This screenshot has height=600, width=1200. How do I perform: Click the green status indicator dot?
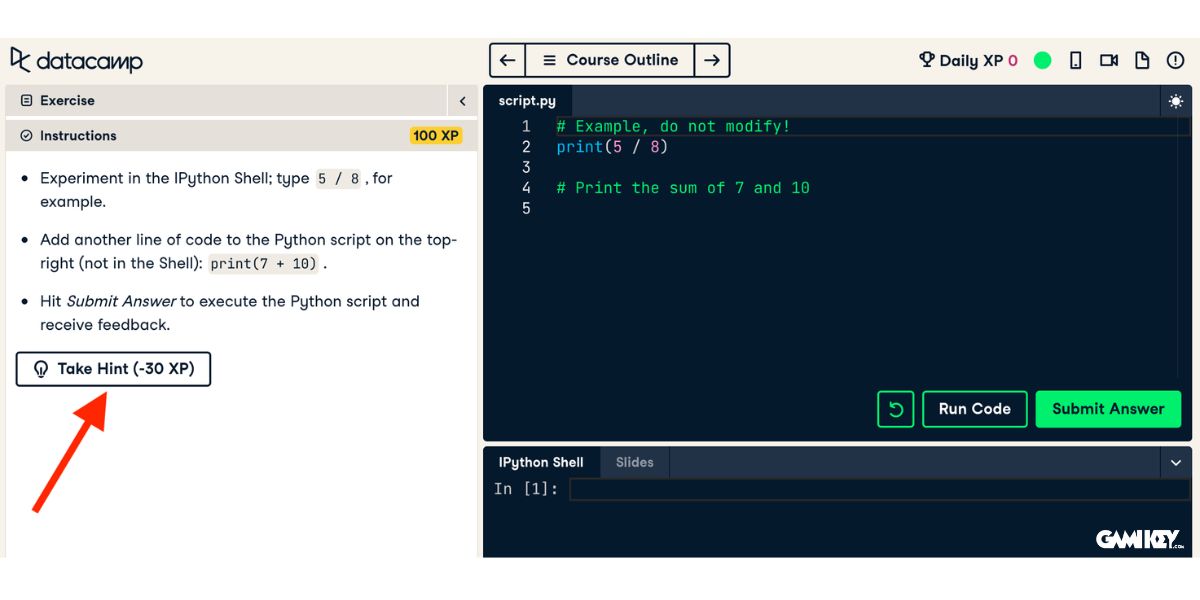pyautogui.click(x=1042, y=60)
